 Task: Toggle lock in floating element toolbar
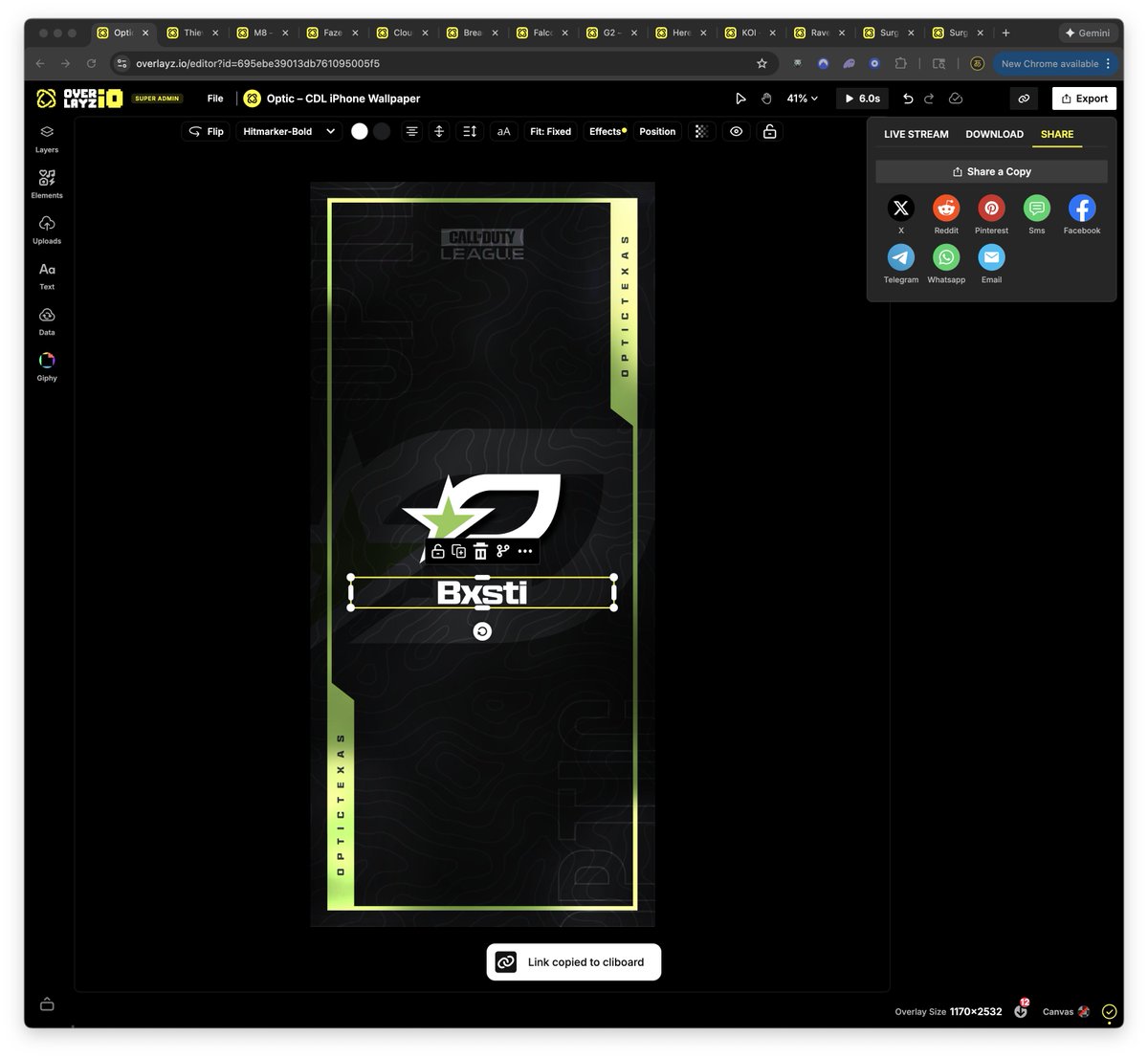[437, 551]
